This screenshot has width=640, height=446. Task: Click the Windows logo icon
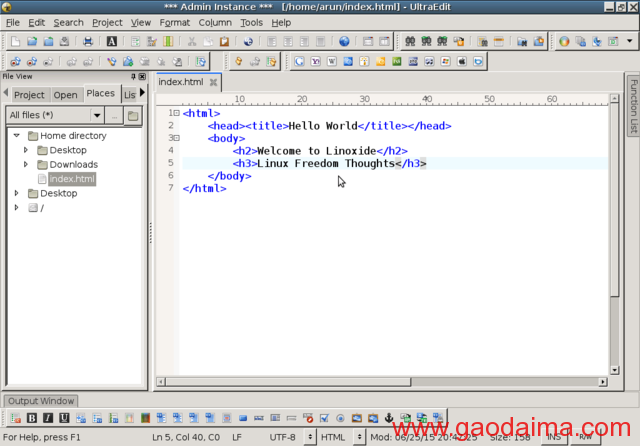445,62
